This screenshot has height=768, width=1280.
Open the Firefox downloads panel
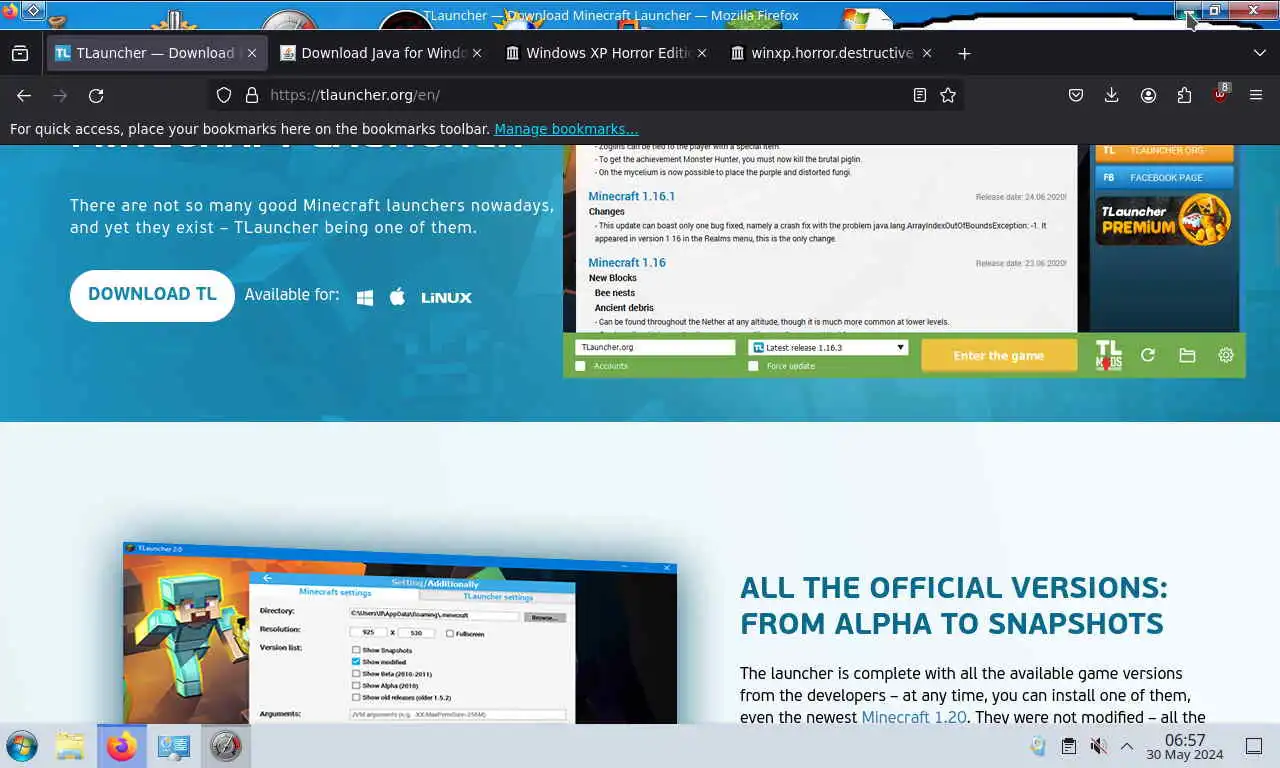1111,95
